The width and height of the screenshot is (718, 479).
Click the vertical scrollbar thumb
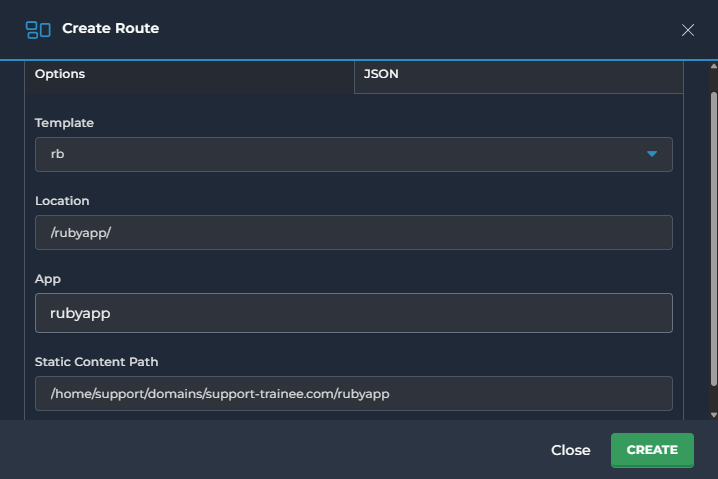713,239
